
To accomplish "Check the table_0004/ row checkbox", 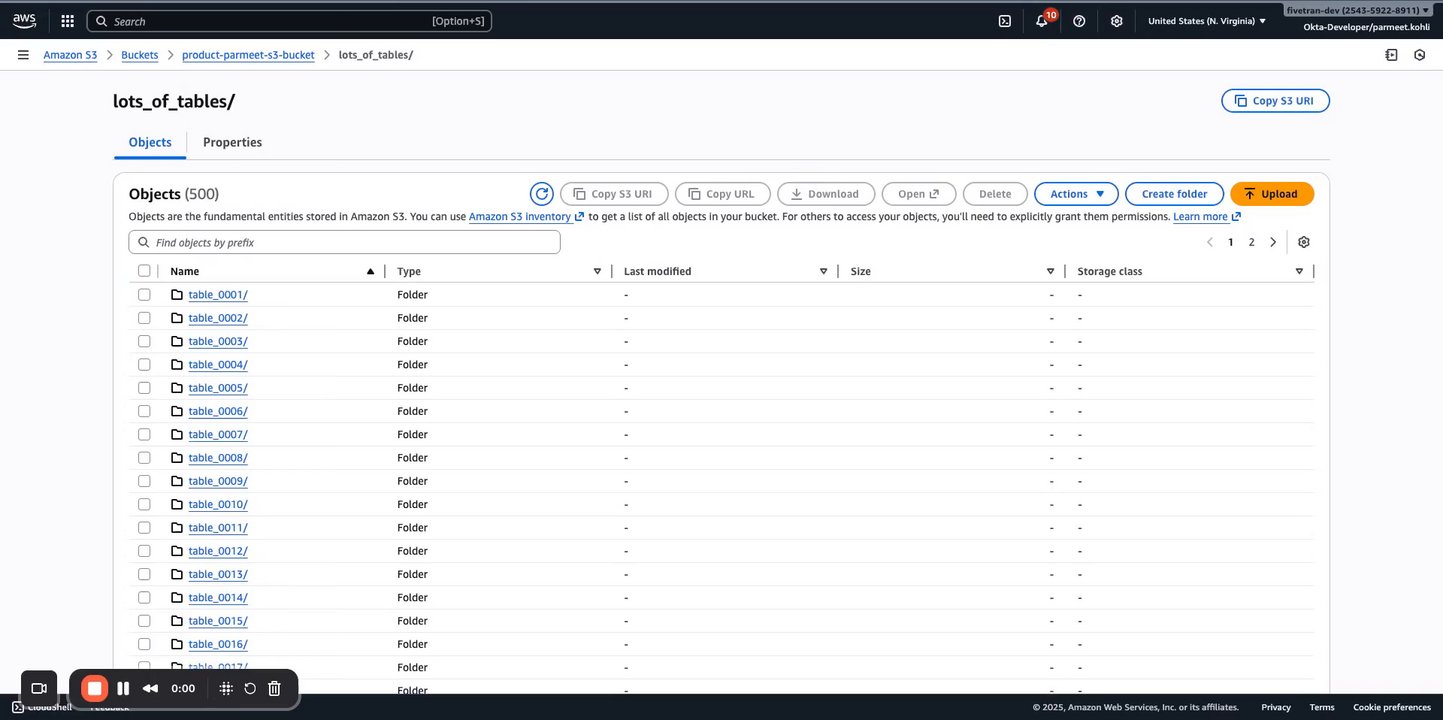I will click(x=144, y=364).
